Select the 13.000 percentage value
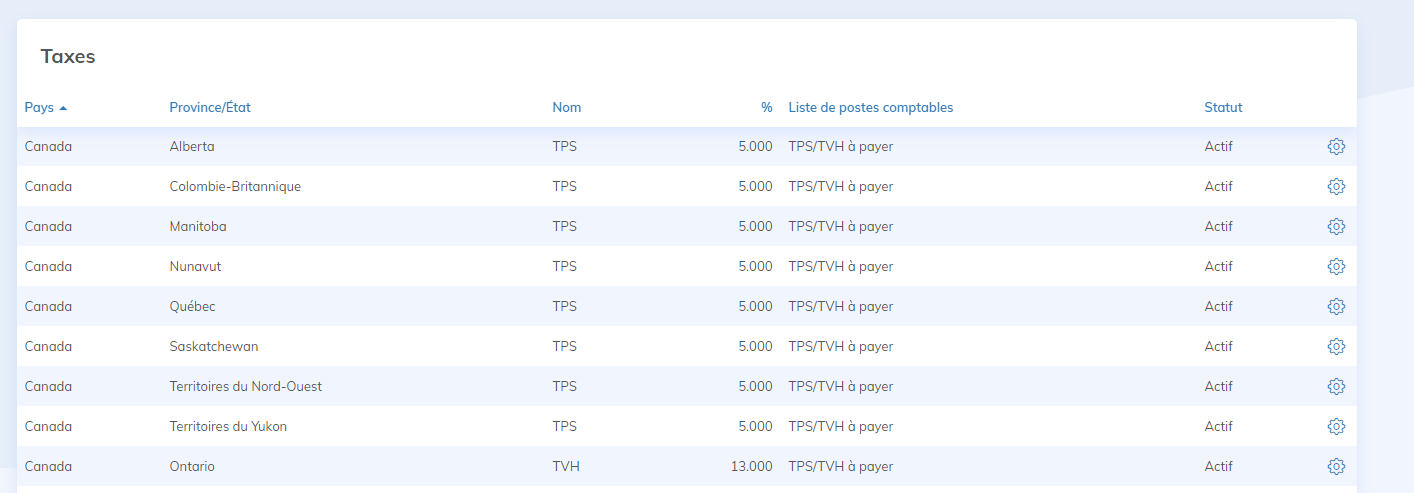 751,467
